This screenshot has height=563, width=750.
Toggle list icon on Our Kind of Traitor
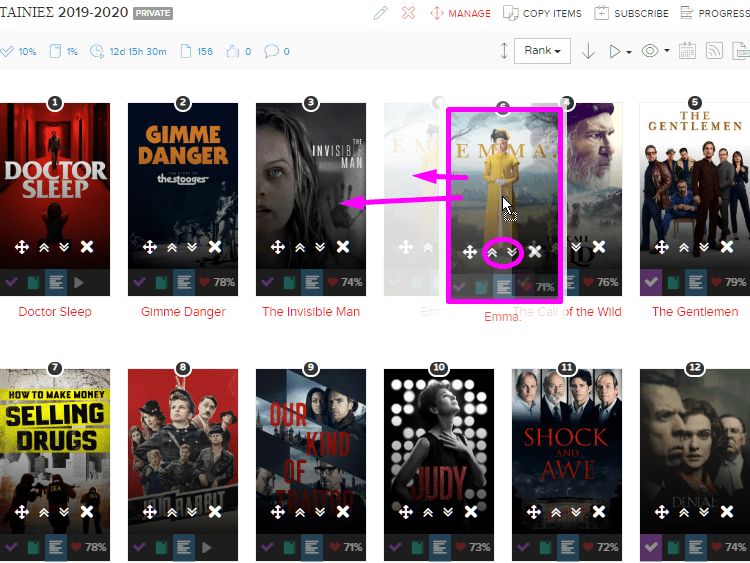pyautogui.click(x=312, y=547)
